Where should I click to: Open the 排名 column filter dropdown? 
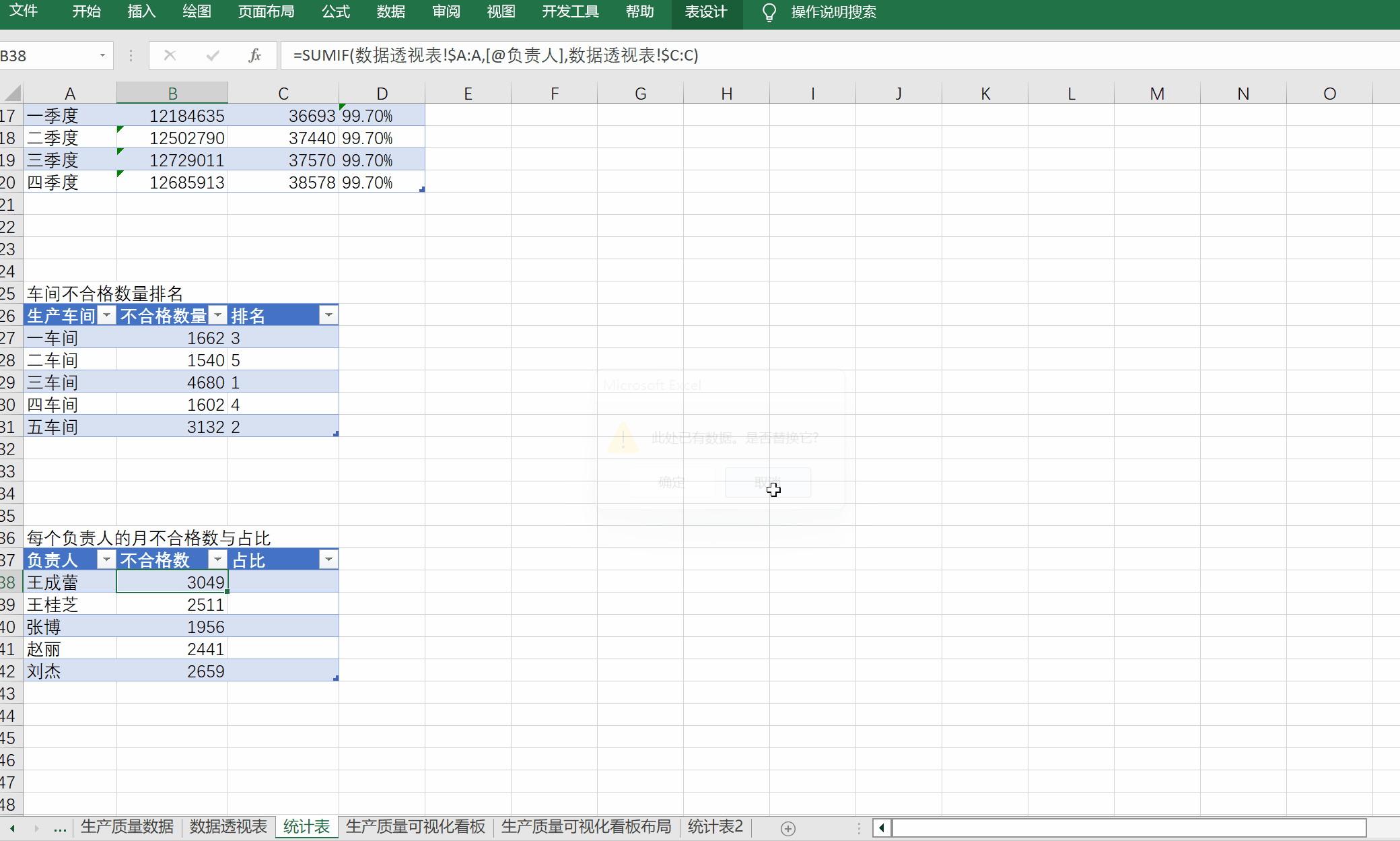328,315
